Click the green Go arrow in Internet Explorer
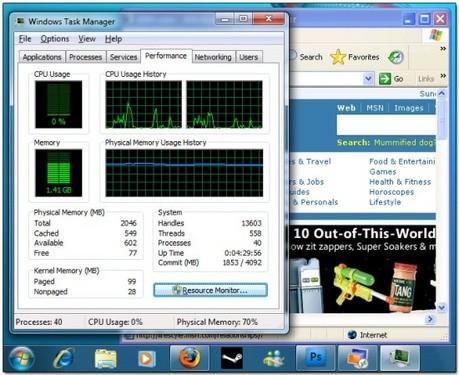This screenshot has width=459, height=375. [385, 79]
